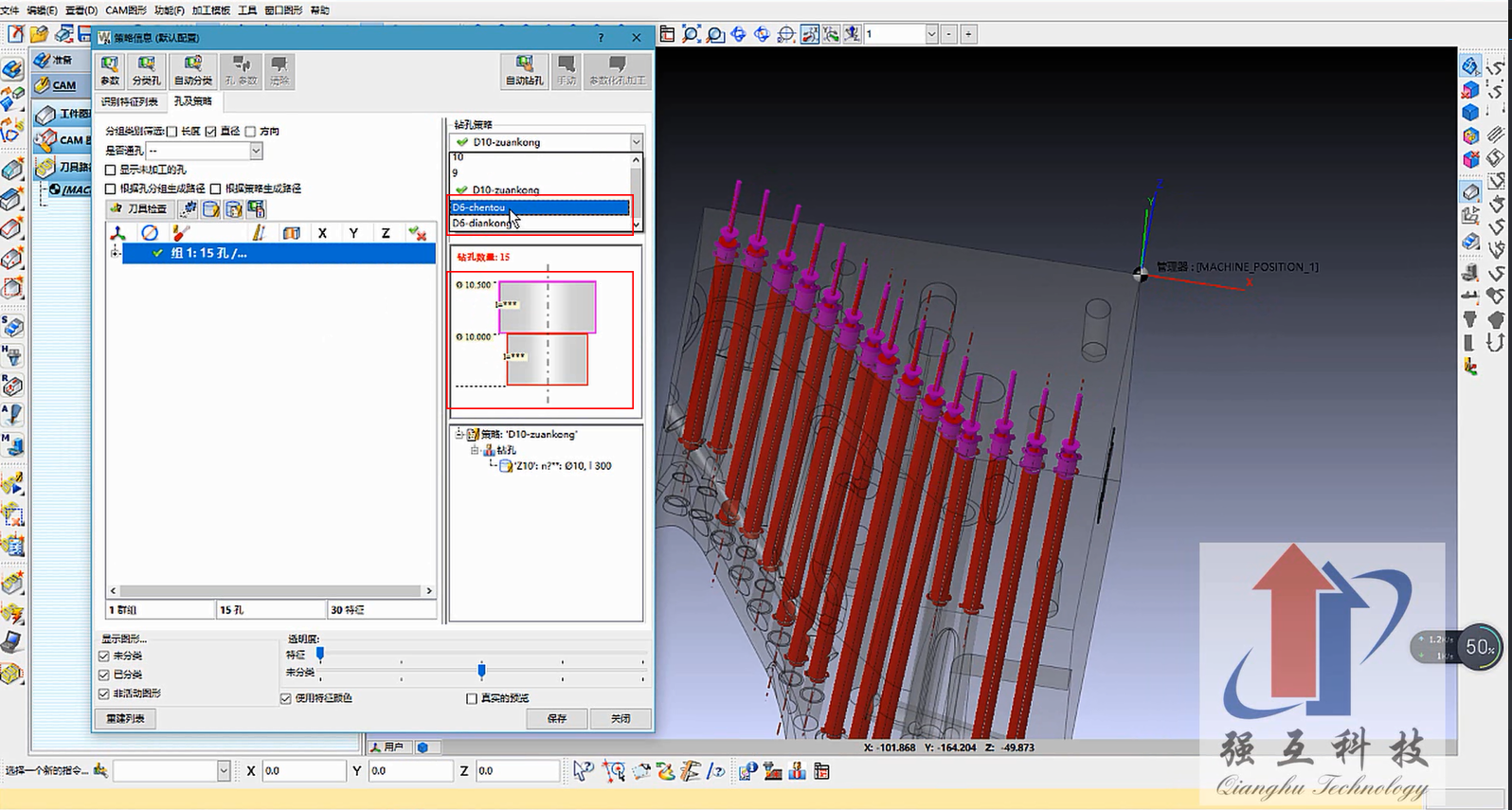Viewport: 1512px width, 810px height.
Task: Open the 钻孔策略 D10-zuankong dropdown arrow
Action: click(636, 142)
